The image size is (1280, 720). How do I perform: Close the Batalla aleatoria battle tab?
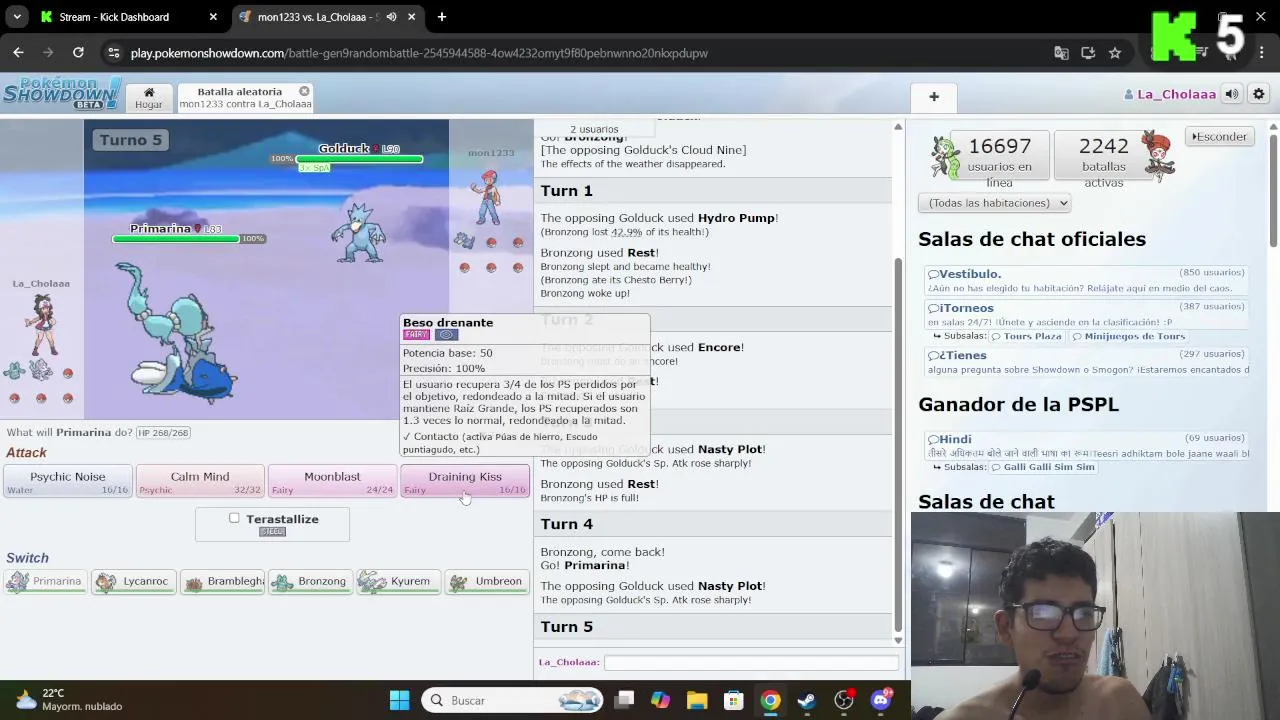[x=304, y=91]
